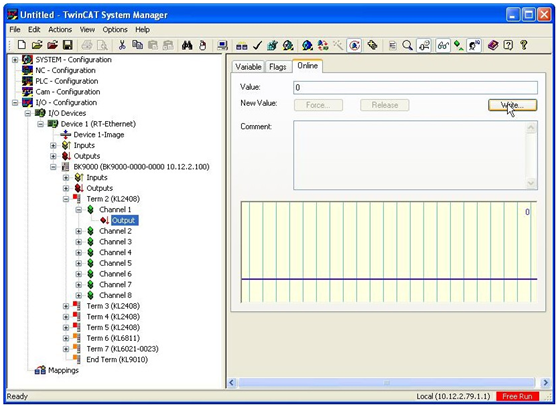Click the magnifying glass icon in toolbar

pyautogui.click(x=407, y=46)
